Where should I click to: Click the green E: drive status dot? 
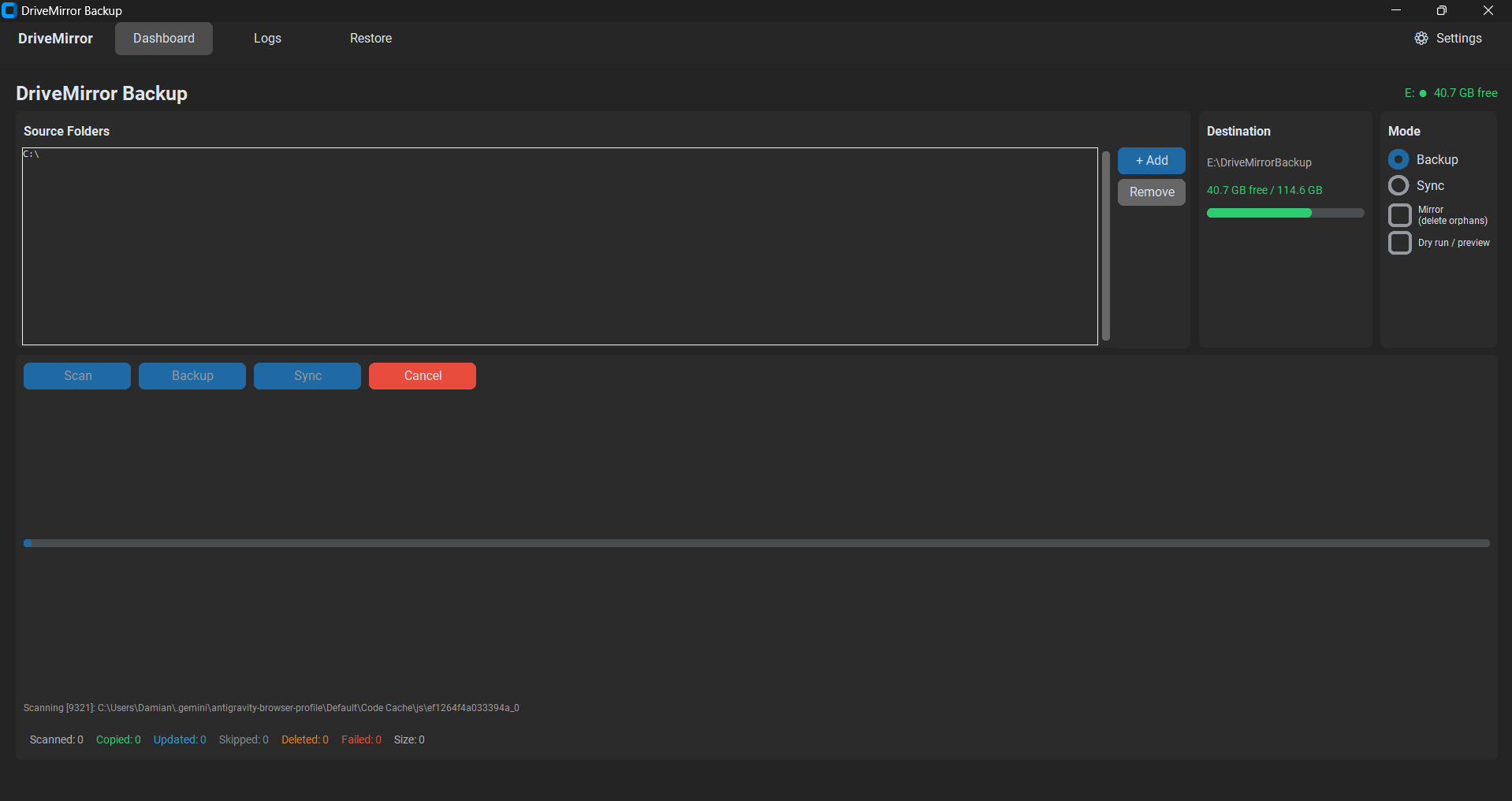coord(1423,93)
